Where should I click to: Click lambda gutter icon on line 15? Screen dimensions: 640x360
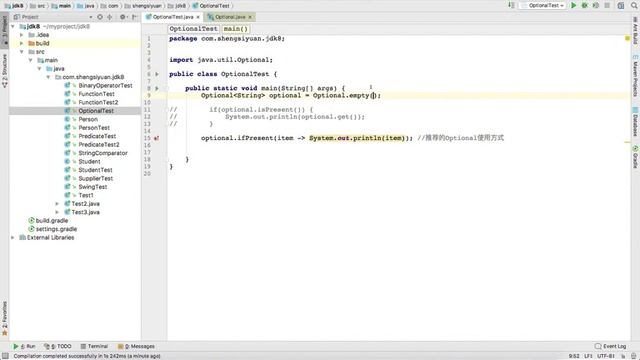coord(156,138)
